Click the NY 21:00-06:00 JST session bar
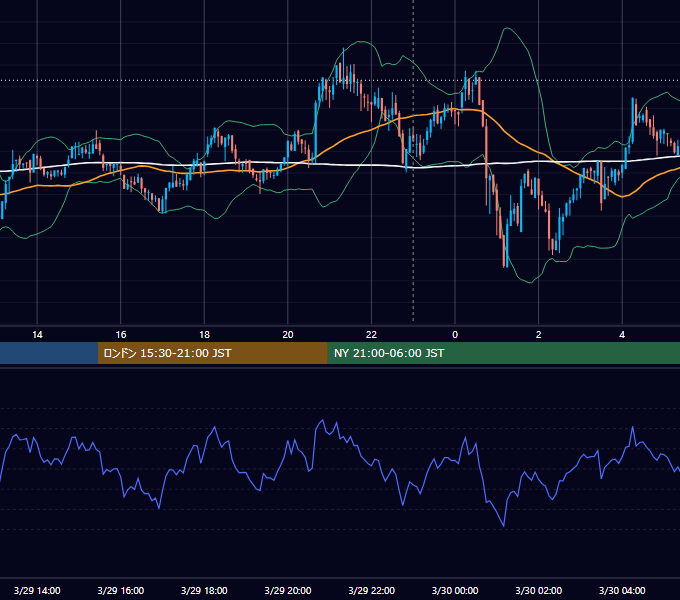The width and height of the screenshot is (680, 600). click(503, 353)
